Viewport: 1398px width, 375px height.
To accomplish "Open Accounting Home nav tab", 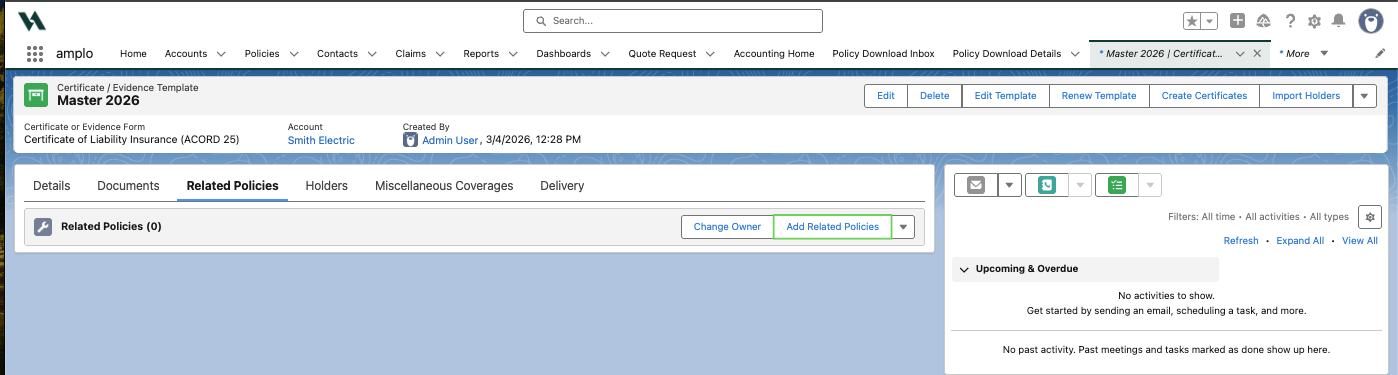I will click(x=774, y=54).
